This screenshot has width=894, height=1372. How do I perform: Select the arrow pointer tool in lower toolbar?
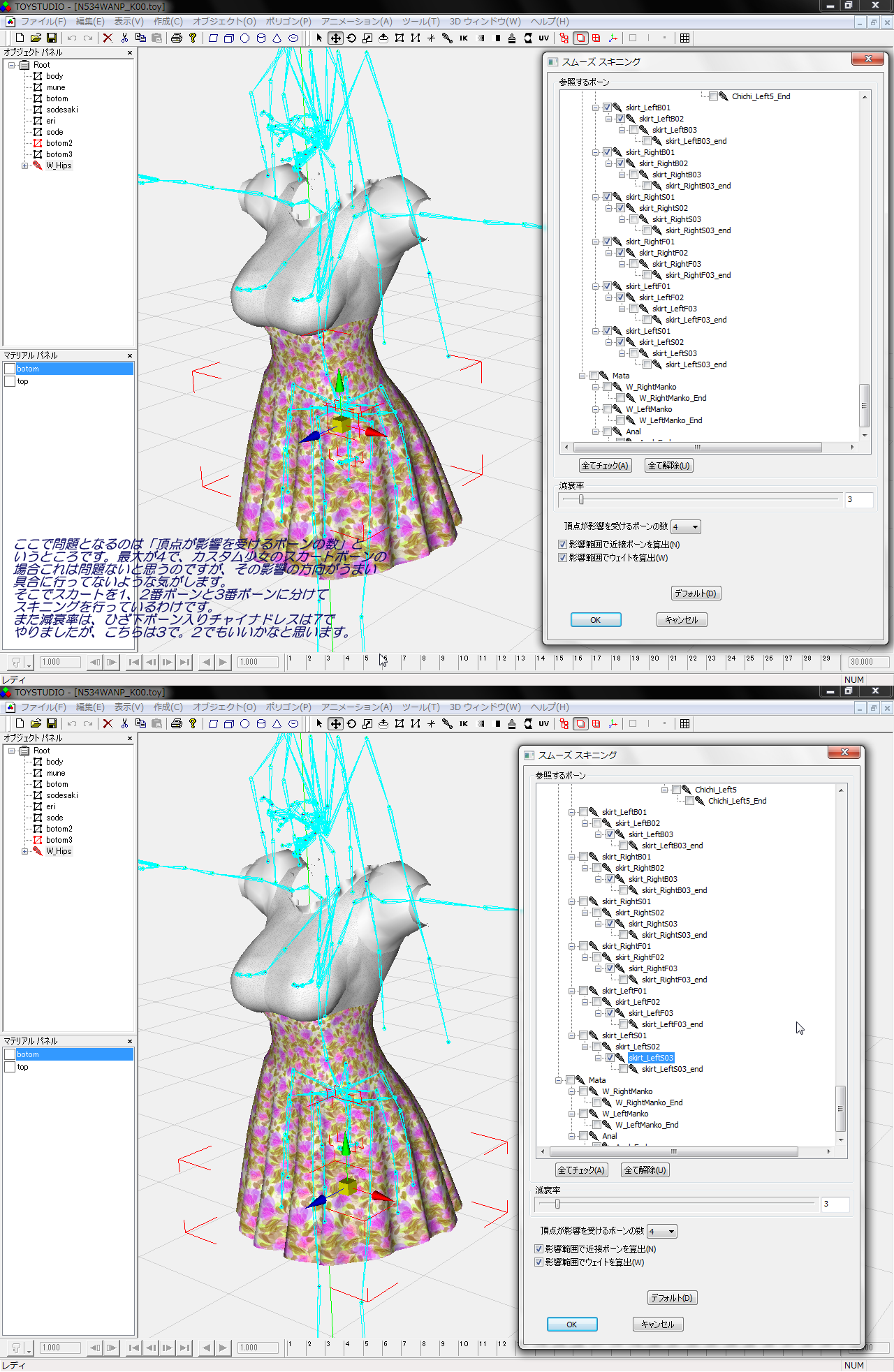click(x=319, y=724)
